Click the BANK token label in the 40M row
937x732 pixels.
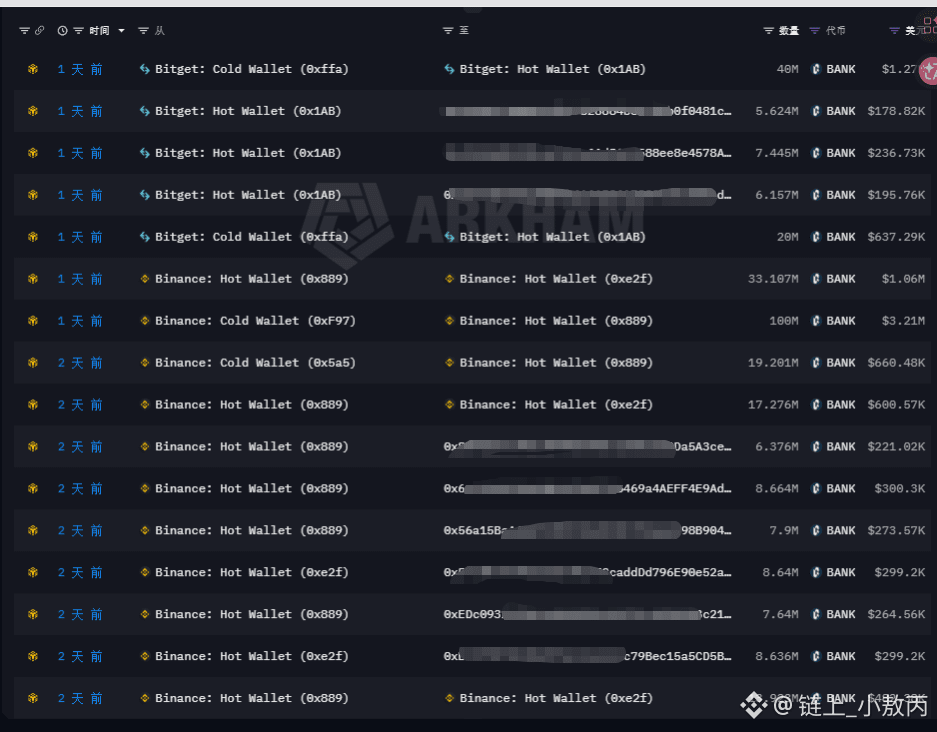[841, 69]
